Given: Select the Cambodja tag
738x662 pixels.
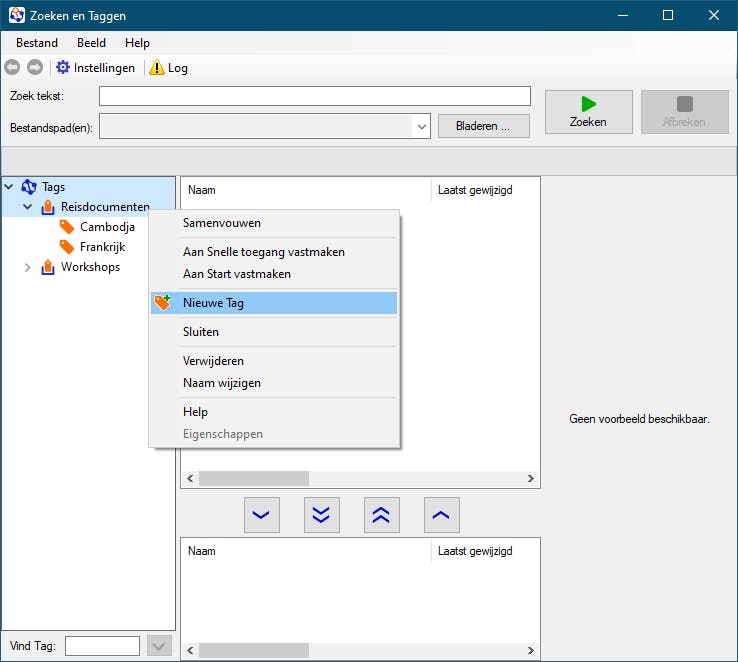Looking at the screenshot, I should pos(107,227).
